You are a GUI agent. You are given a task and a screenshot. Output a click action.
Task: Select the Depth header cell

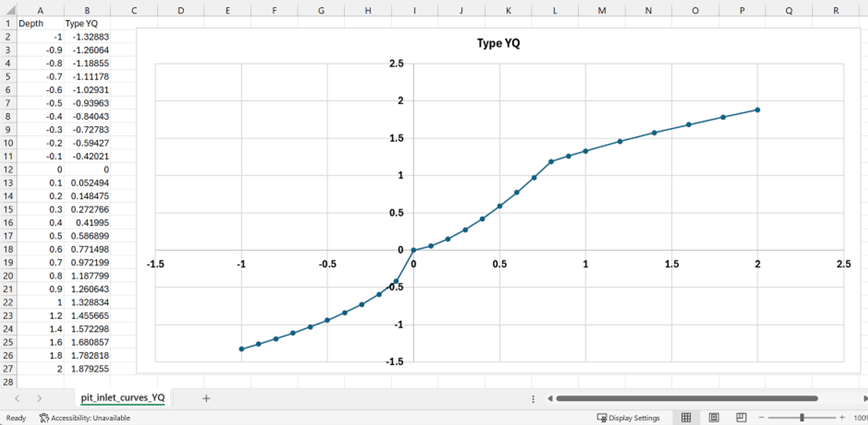(30, 23)
